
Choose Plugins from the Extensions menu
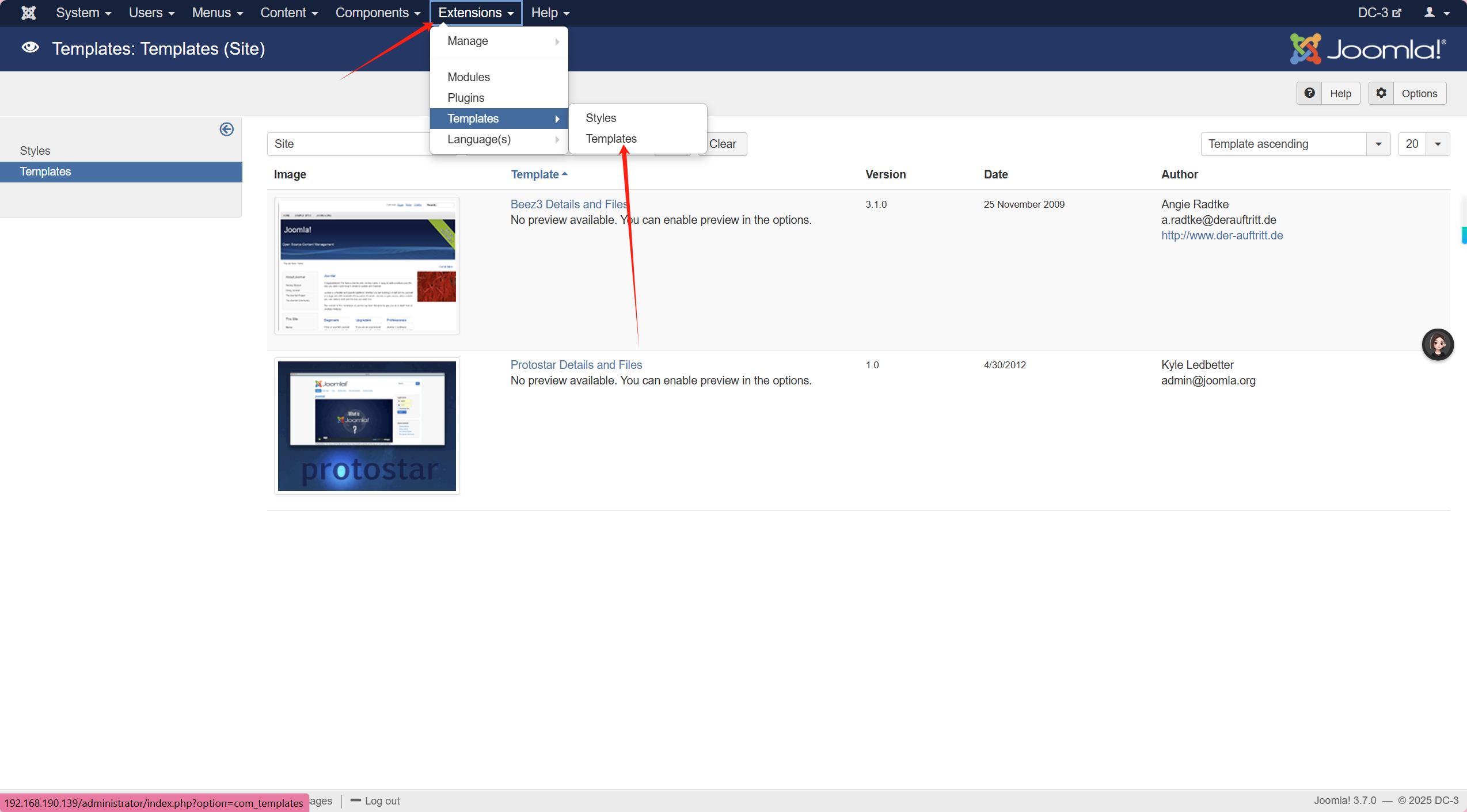[466, 98]
